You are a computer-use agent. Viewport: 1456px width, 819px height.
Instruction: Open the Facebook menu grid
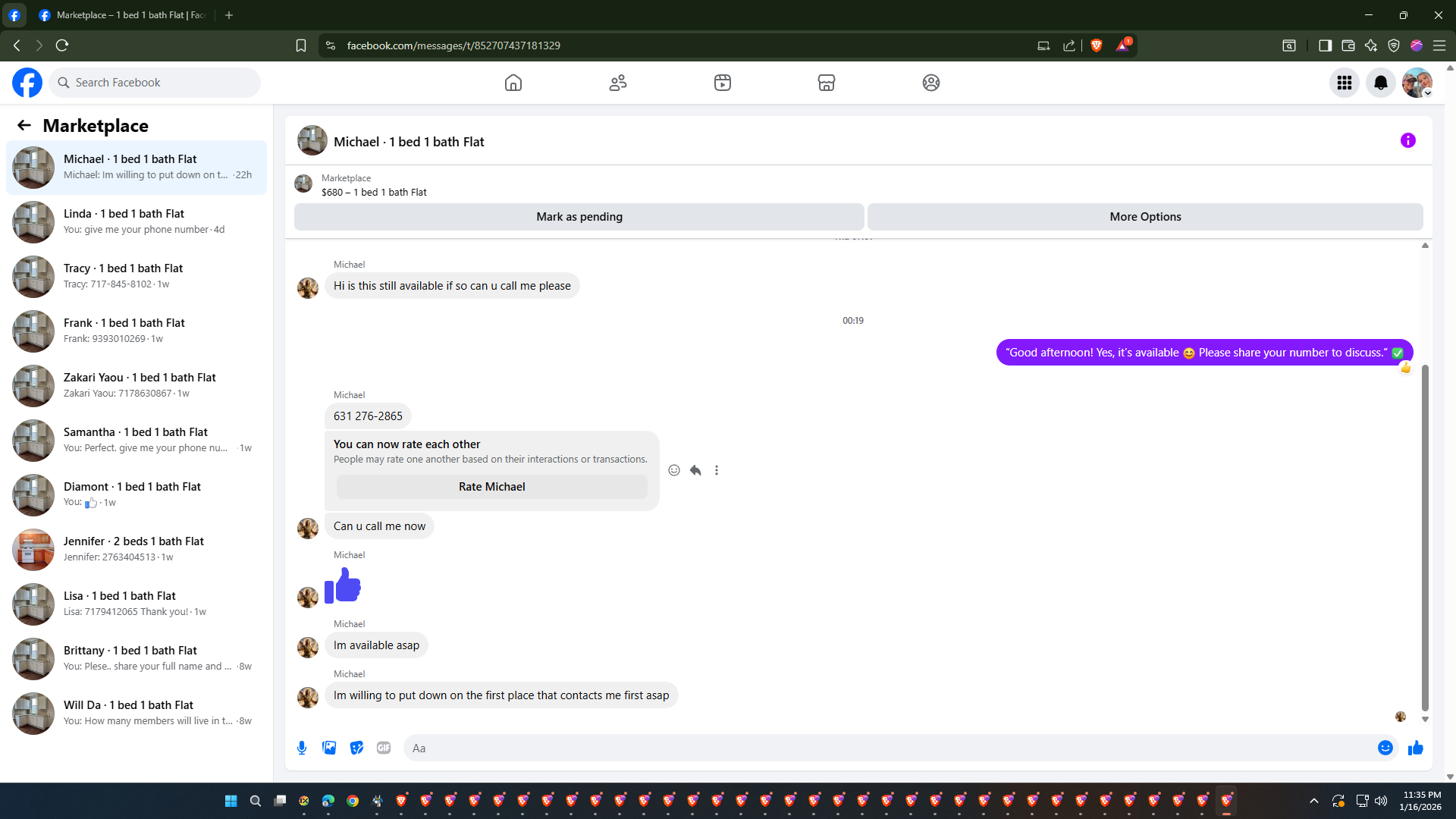tap(1344, 83)
